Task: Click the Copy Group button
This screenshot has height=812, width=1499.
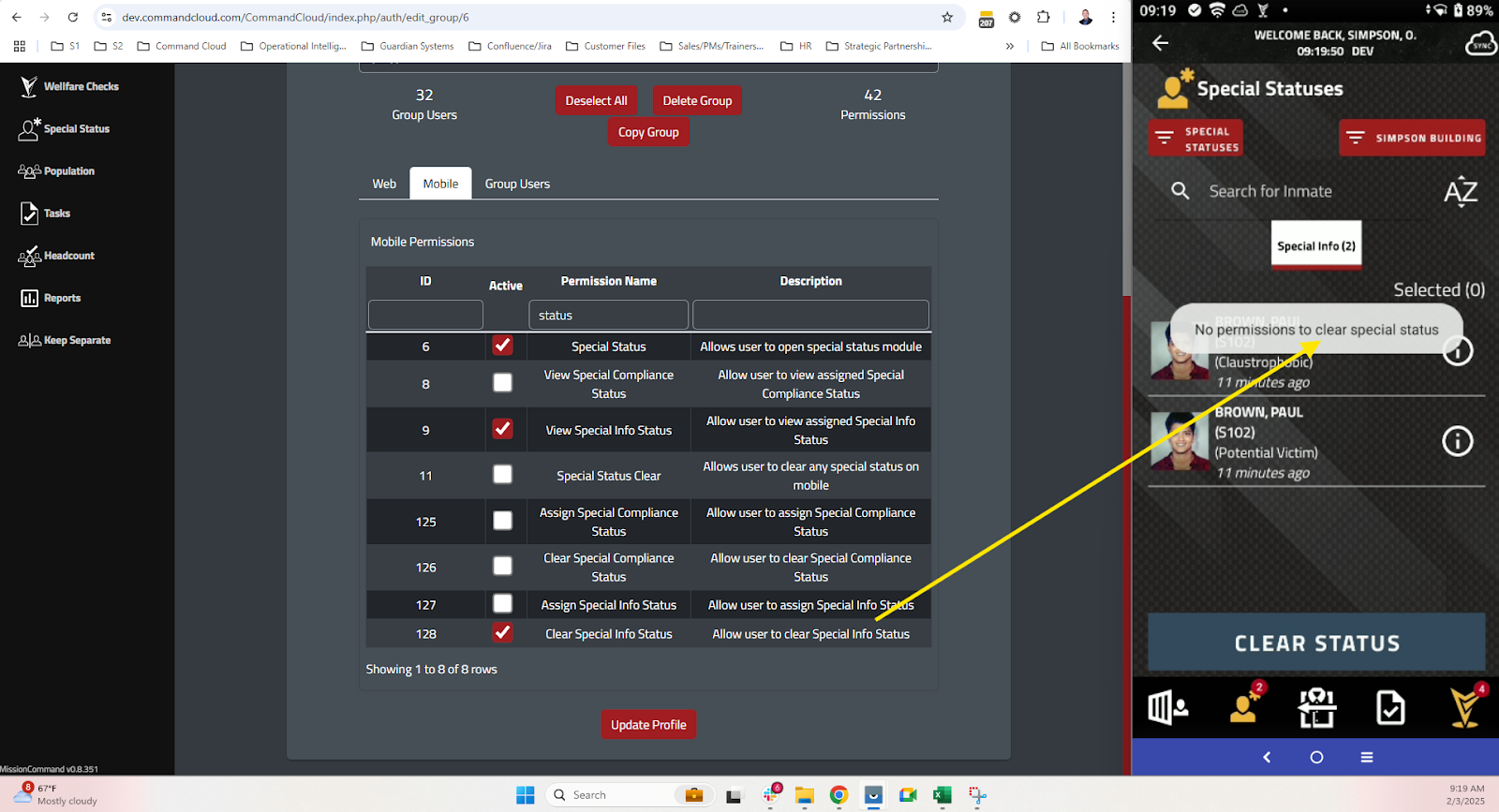Action: [648, 132]
